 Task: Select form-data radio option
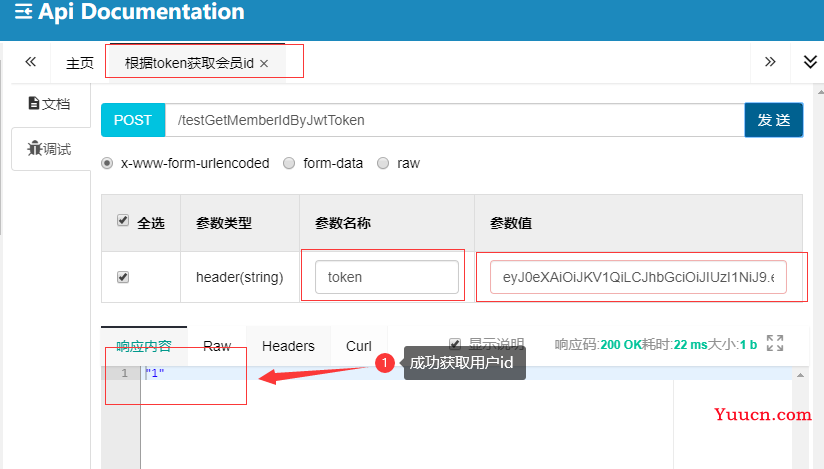coord(289,164)
